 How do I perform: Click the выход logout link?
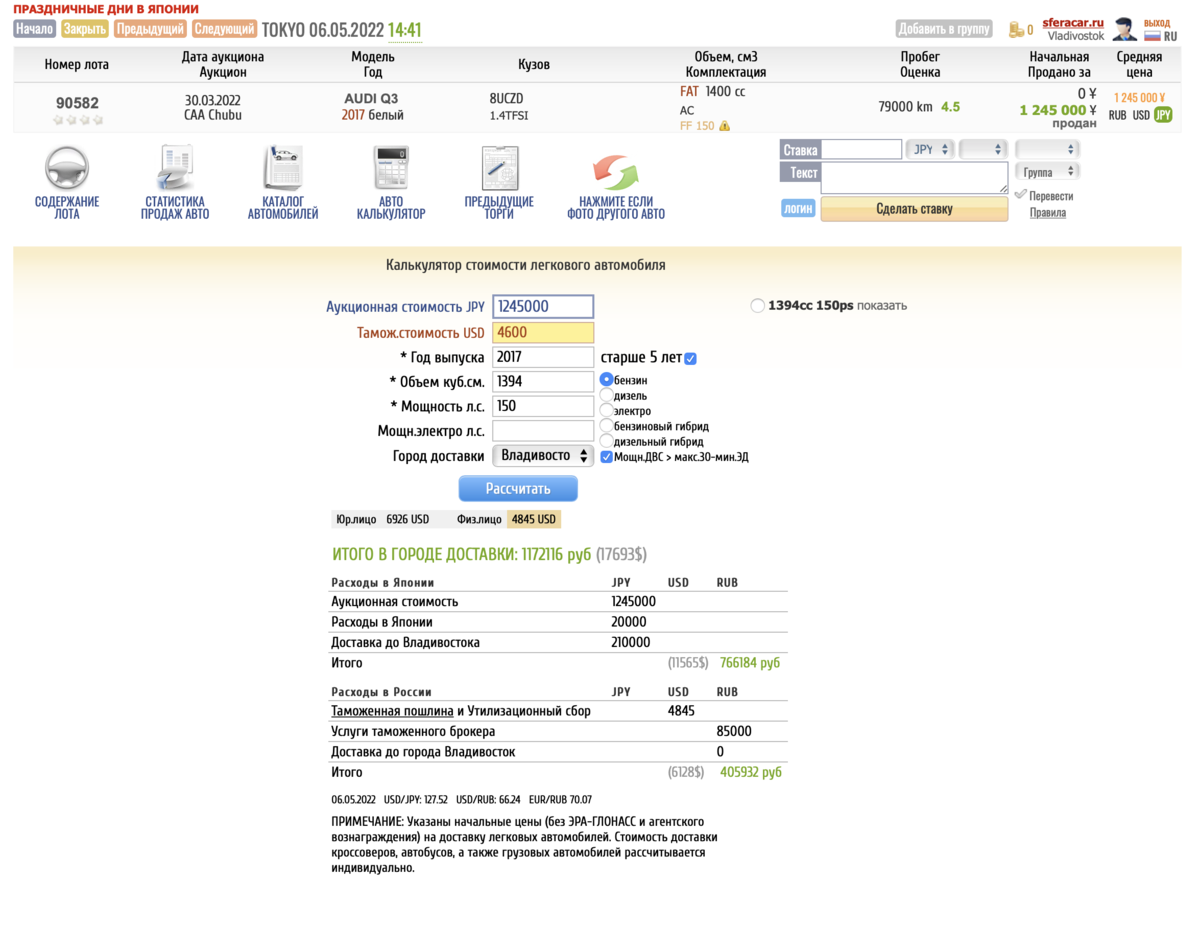click(1157, 22)
